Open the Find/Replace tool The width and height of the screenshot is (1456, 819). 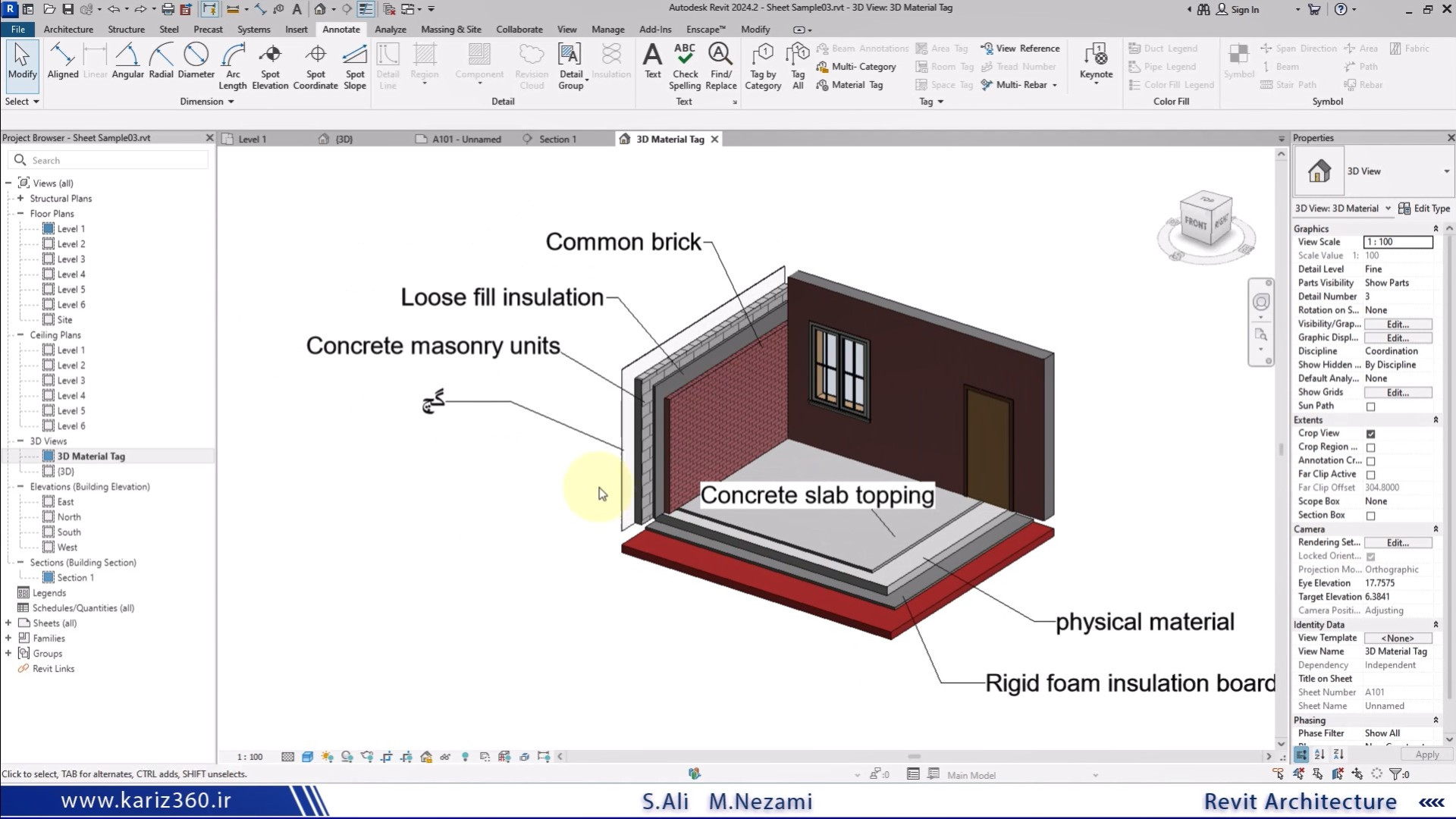click(720, 66)
